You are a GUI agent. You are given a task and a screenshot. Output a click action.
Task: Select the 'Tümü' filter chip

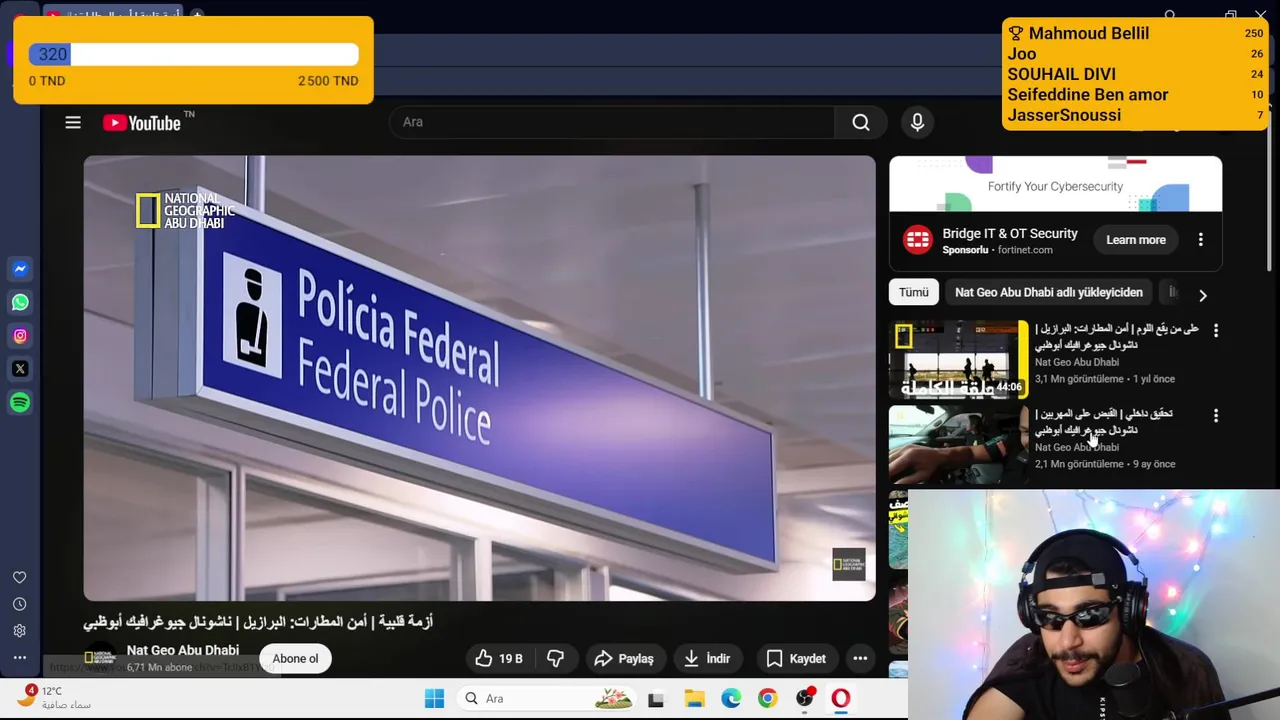pos(913,292)
